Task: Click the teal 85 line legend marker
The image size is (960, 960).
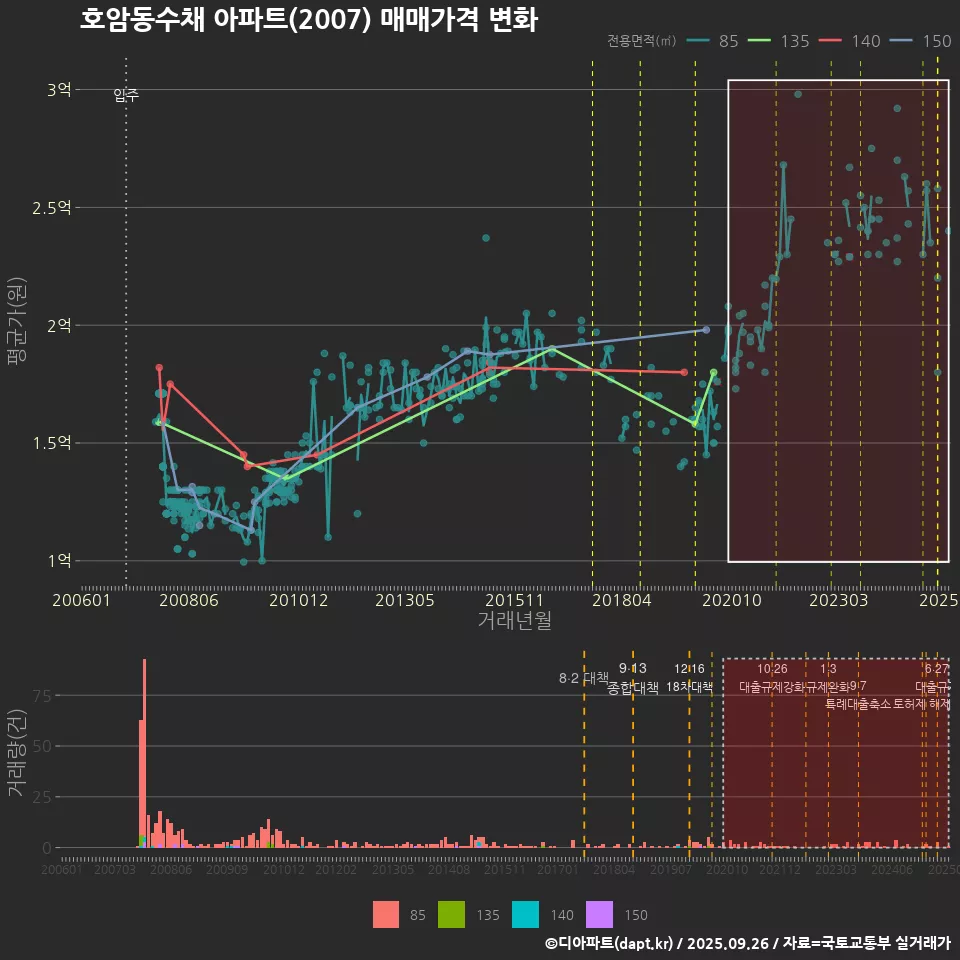Action: click(699, 41)
